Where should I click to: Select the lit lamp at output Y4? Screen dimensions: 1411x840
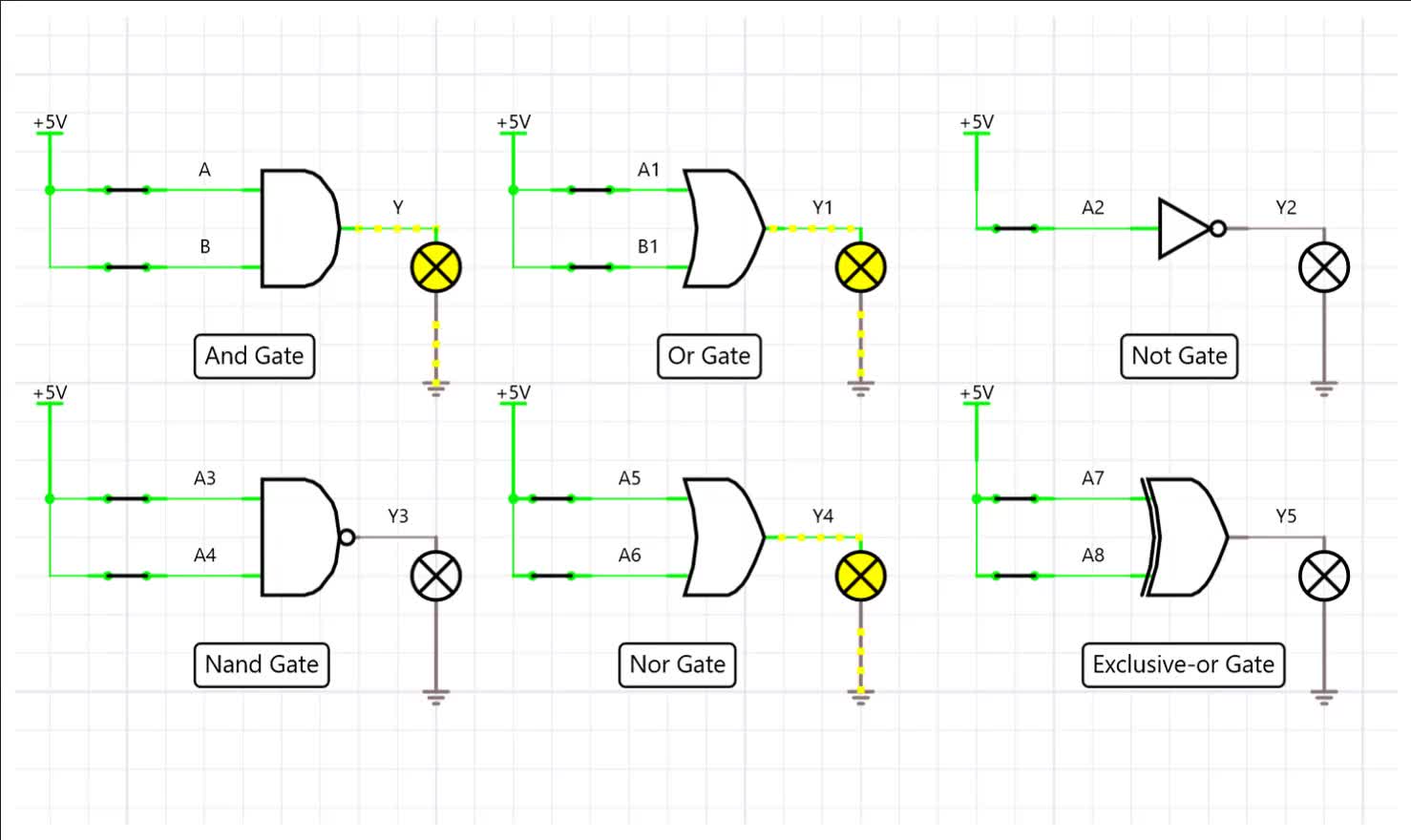(x=861, y=576)
